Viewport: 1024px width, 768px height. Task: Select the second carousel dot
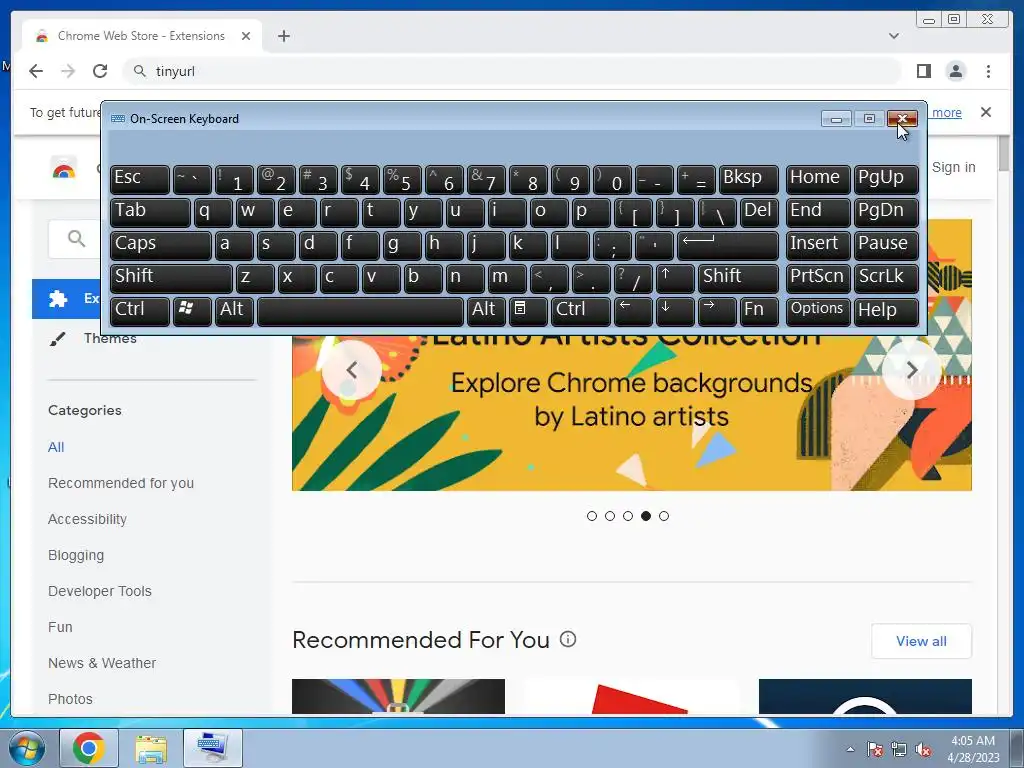pos(610,516)
